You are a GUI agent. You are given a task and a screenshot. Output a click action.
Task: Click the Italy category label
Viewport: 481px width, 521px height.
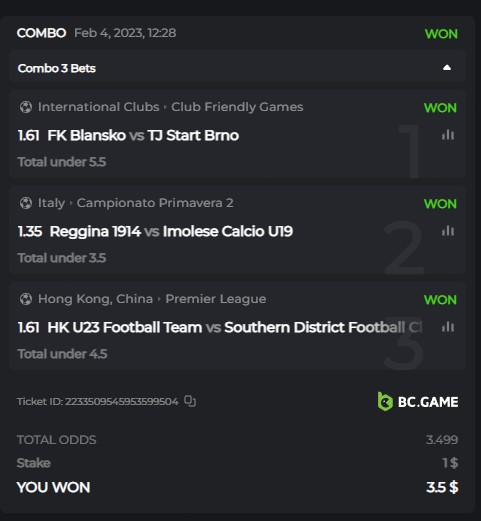(51, 203)
